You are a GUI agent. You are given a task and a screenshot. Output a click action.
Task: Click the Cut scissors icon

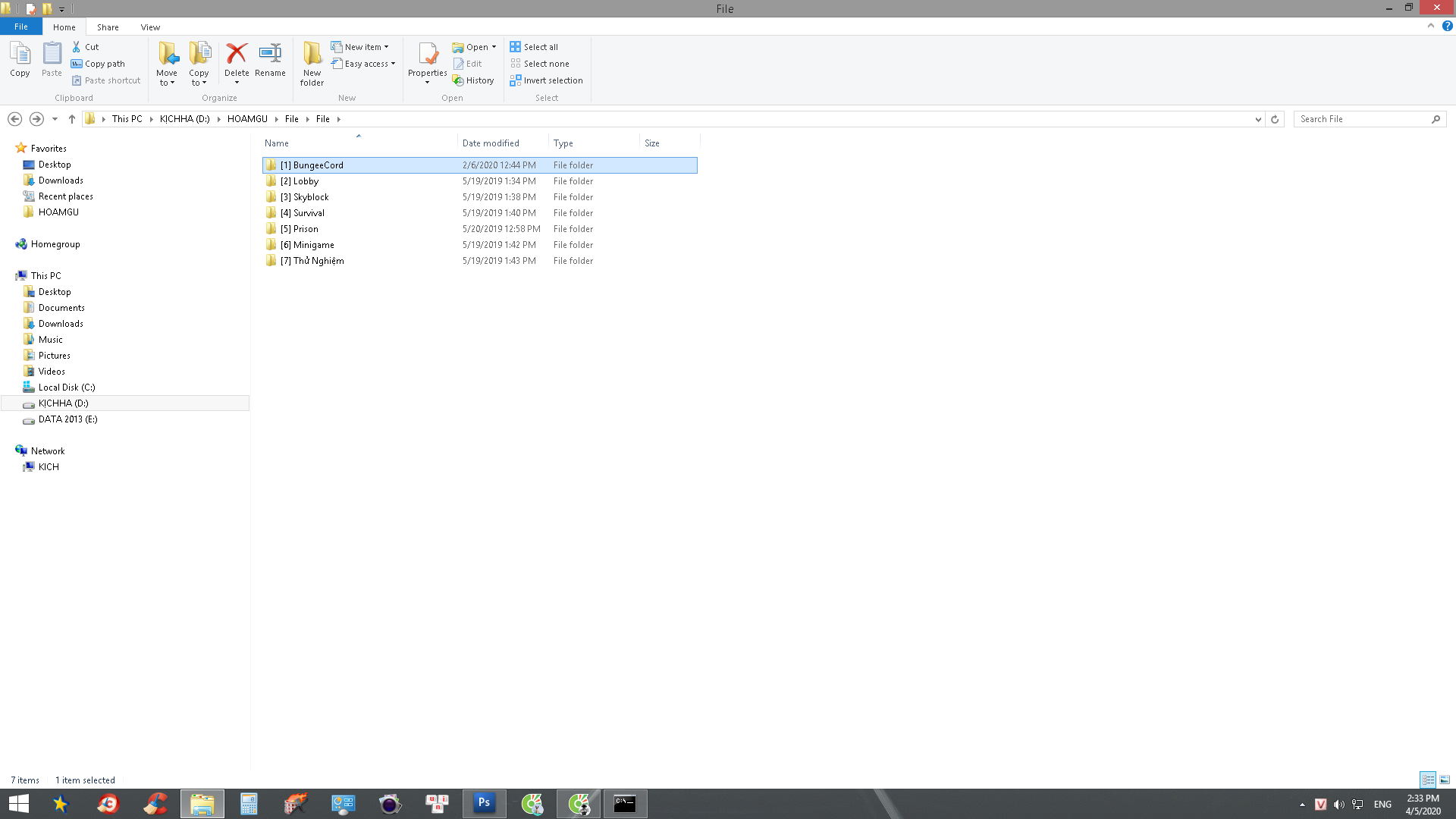(x=77, y=47)
